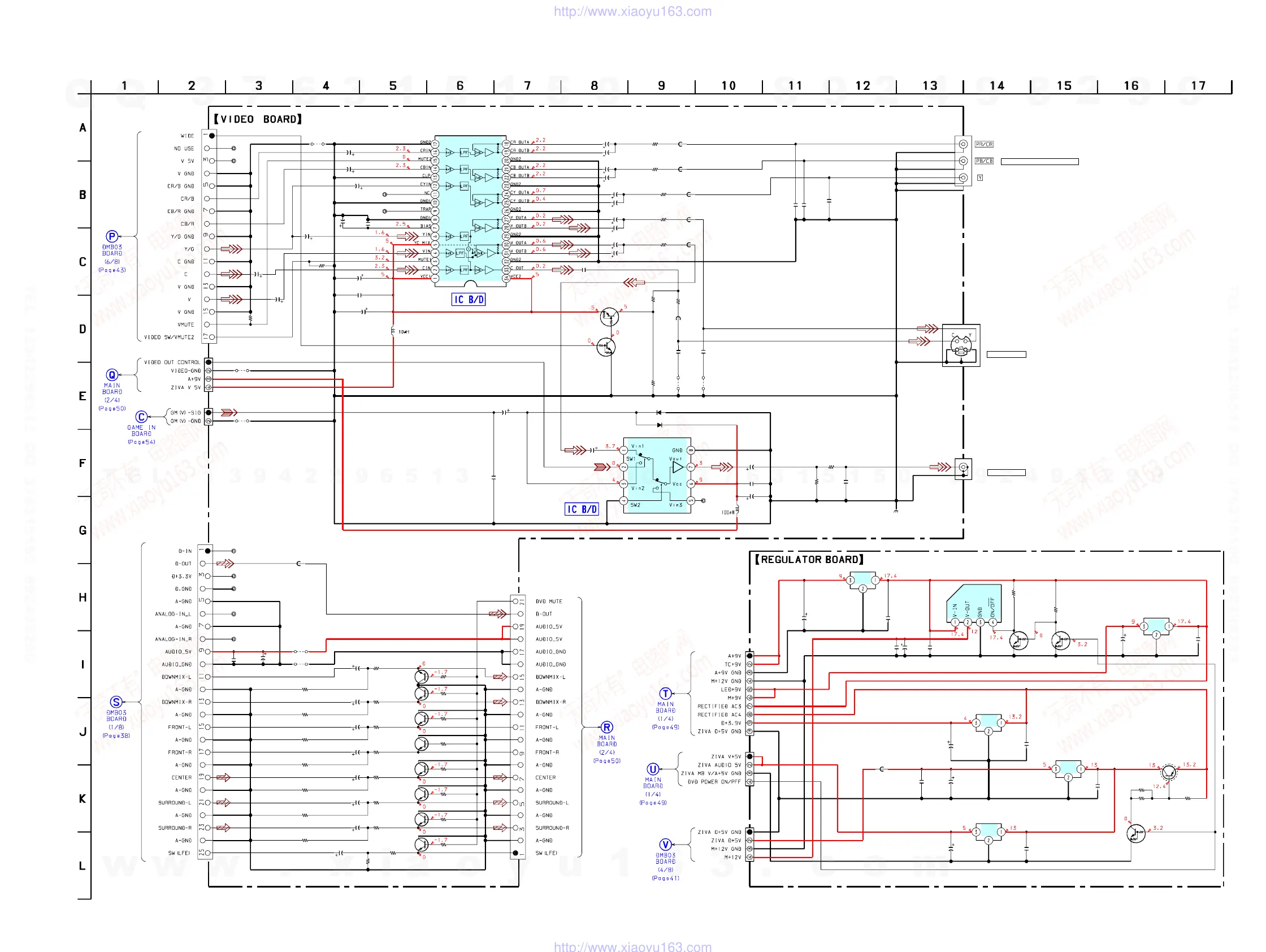Click the circled R main board marker
This screenshot has width=1266, height=952.
click(x=606, y=727)
